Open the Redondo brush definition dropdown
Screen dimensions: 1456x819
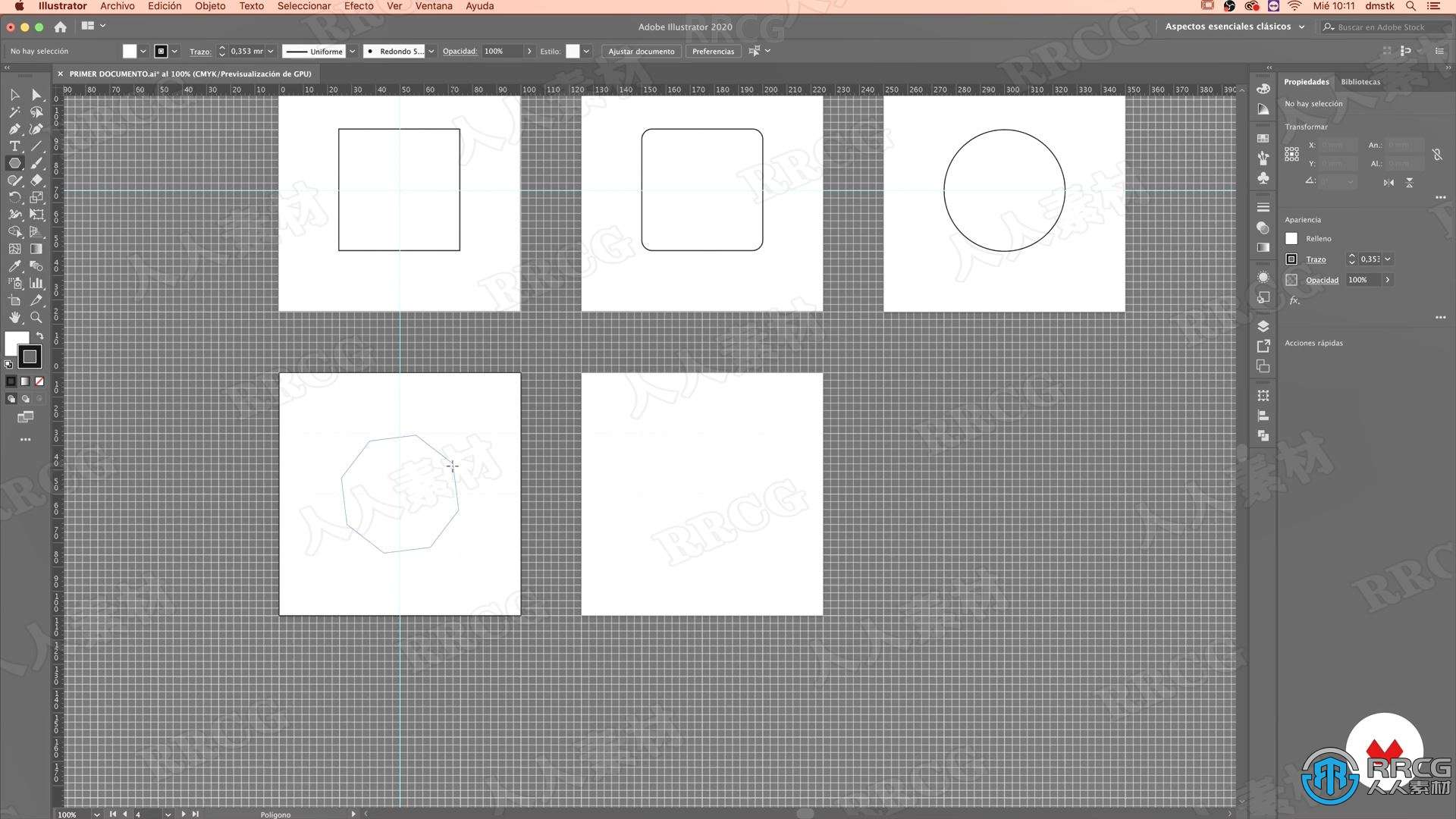coord(431,52)
